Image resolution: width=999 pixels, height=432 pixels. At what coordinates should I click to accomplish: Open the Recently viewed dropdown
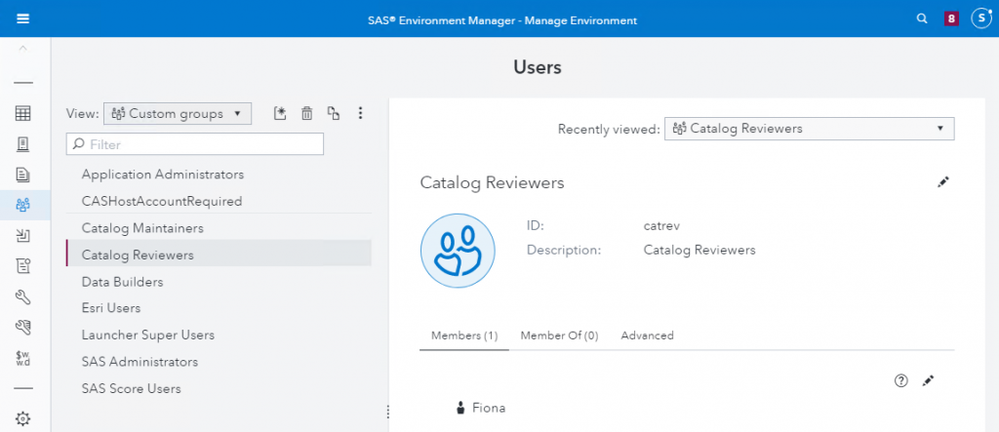point(808,128)
